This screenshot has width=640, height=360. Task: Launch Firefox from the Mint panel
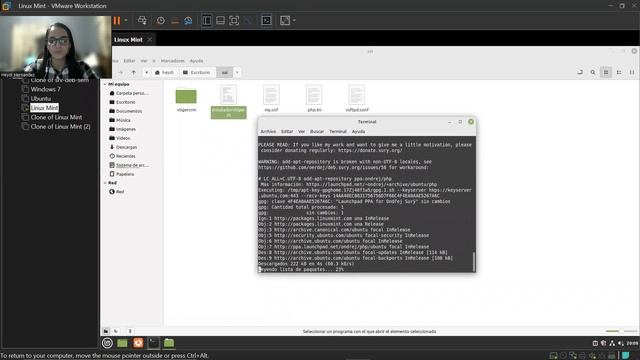coord(138,343)
